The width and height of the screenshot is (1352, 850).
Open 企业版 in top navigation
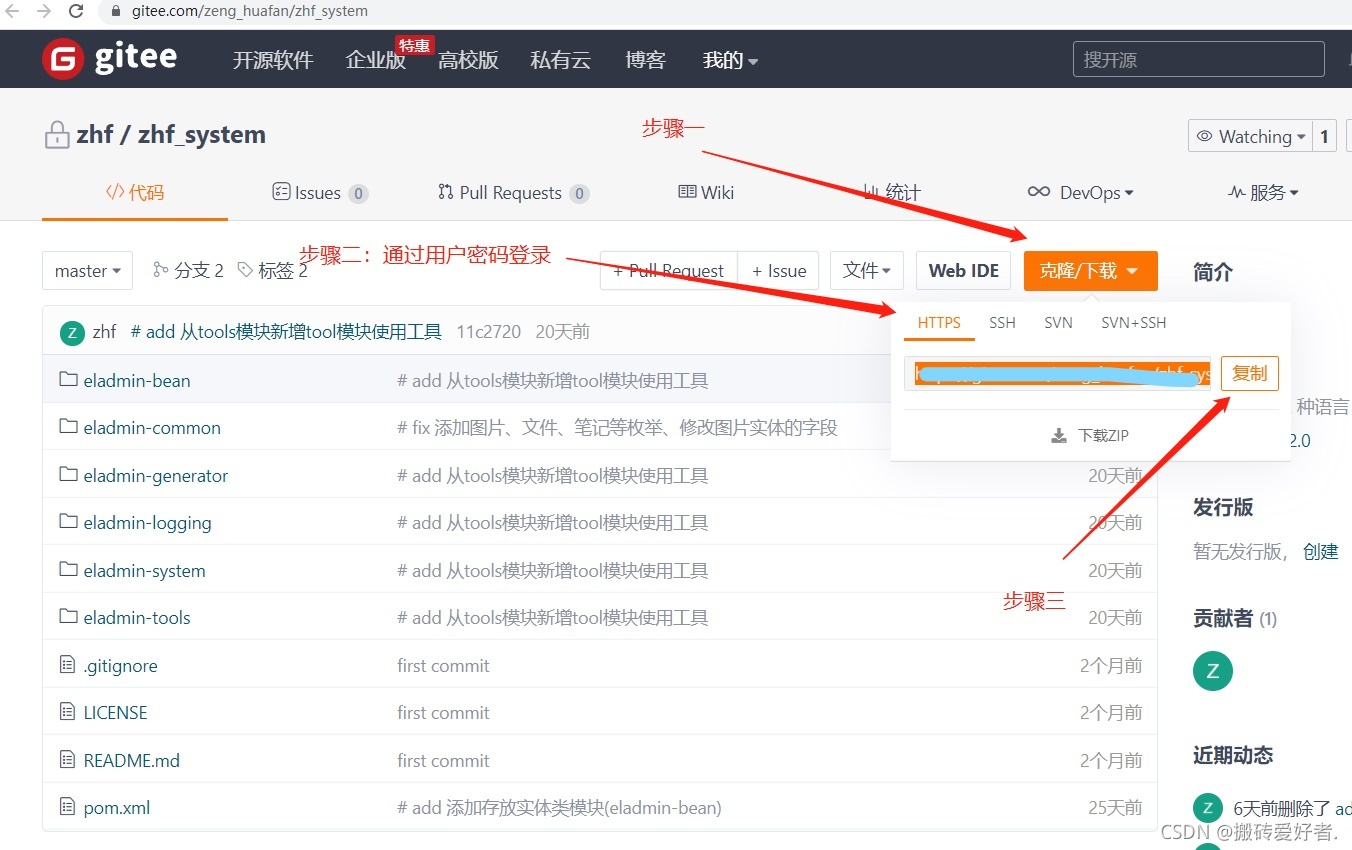click(375, 60)
